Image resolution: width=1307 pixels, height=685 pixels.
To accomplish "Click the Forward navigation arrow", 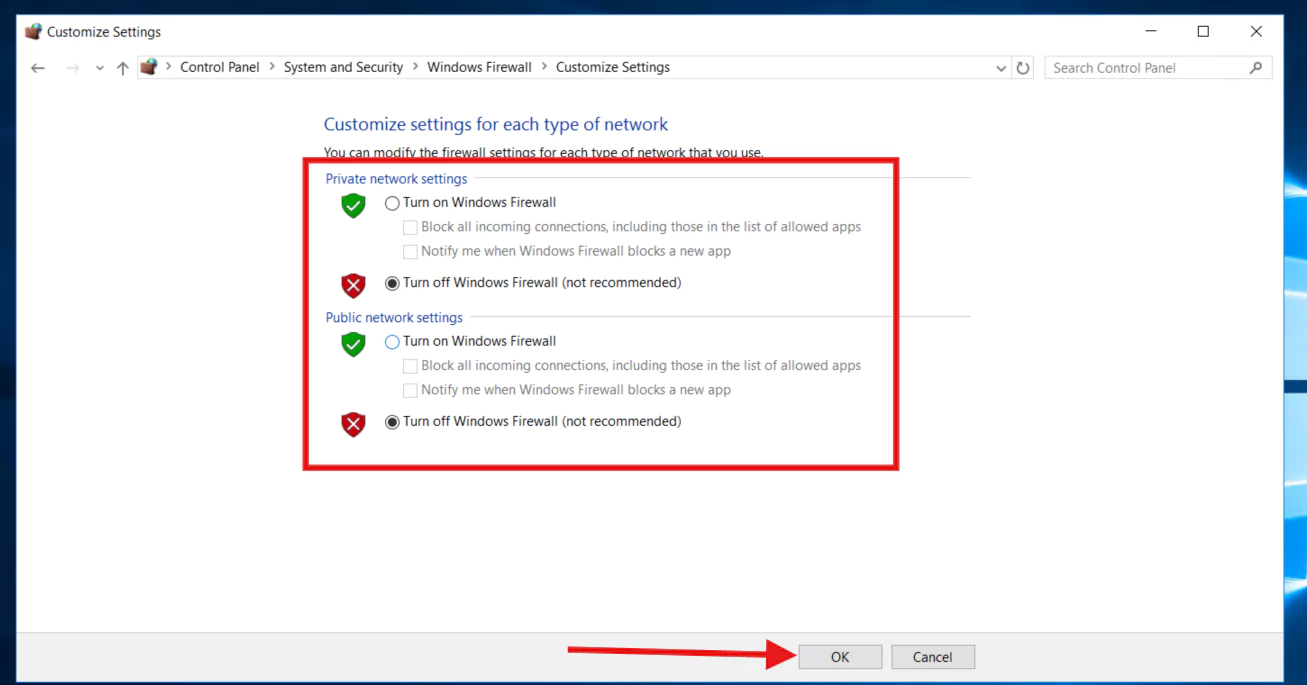I will (72, 68).
